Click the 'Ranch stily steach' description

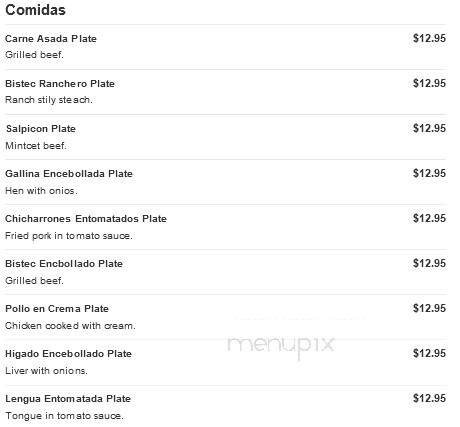[x=49, y=100]
